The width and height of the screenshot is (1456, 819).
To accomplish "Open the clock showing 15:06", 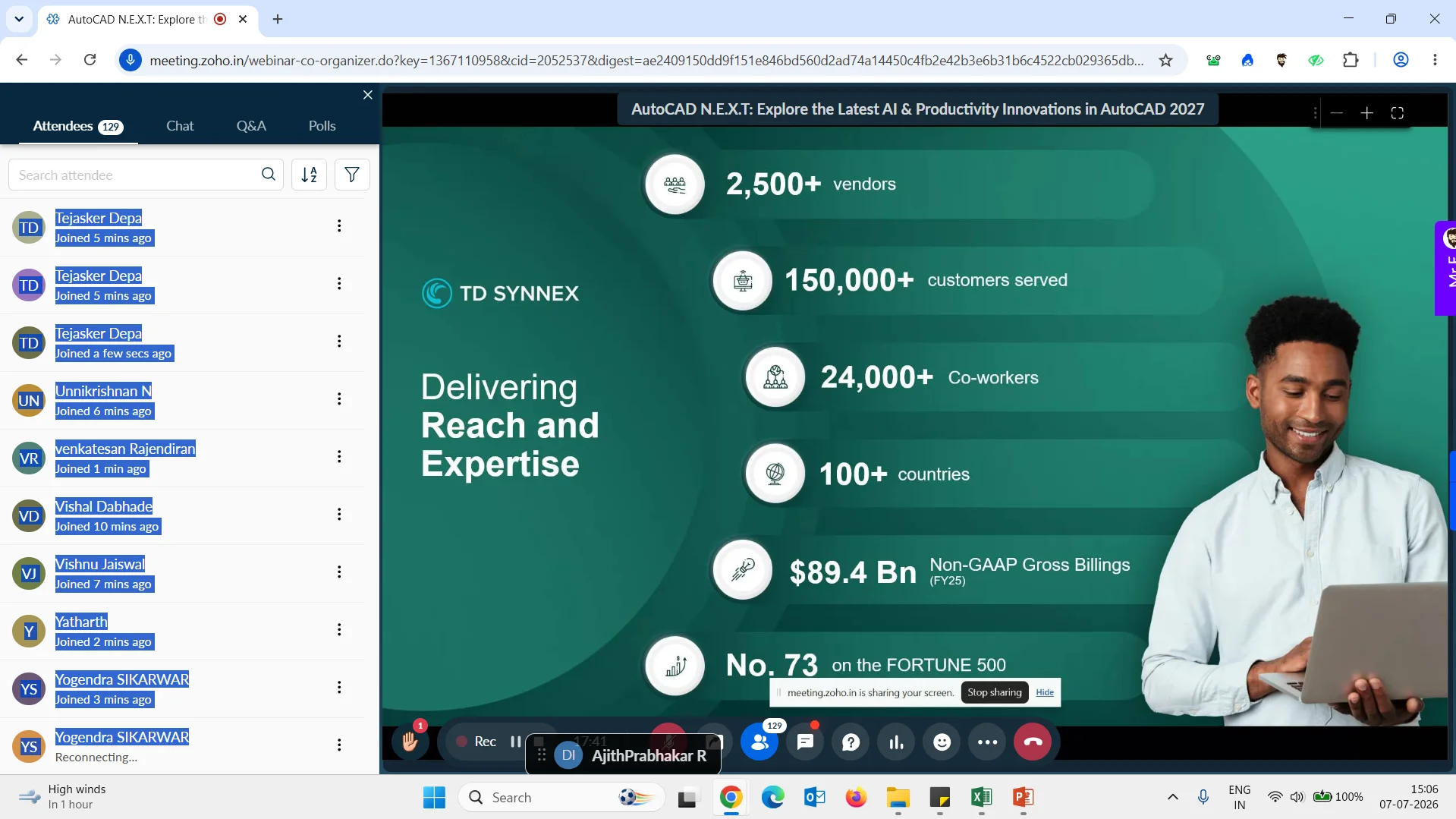I will coord(1408,797).
